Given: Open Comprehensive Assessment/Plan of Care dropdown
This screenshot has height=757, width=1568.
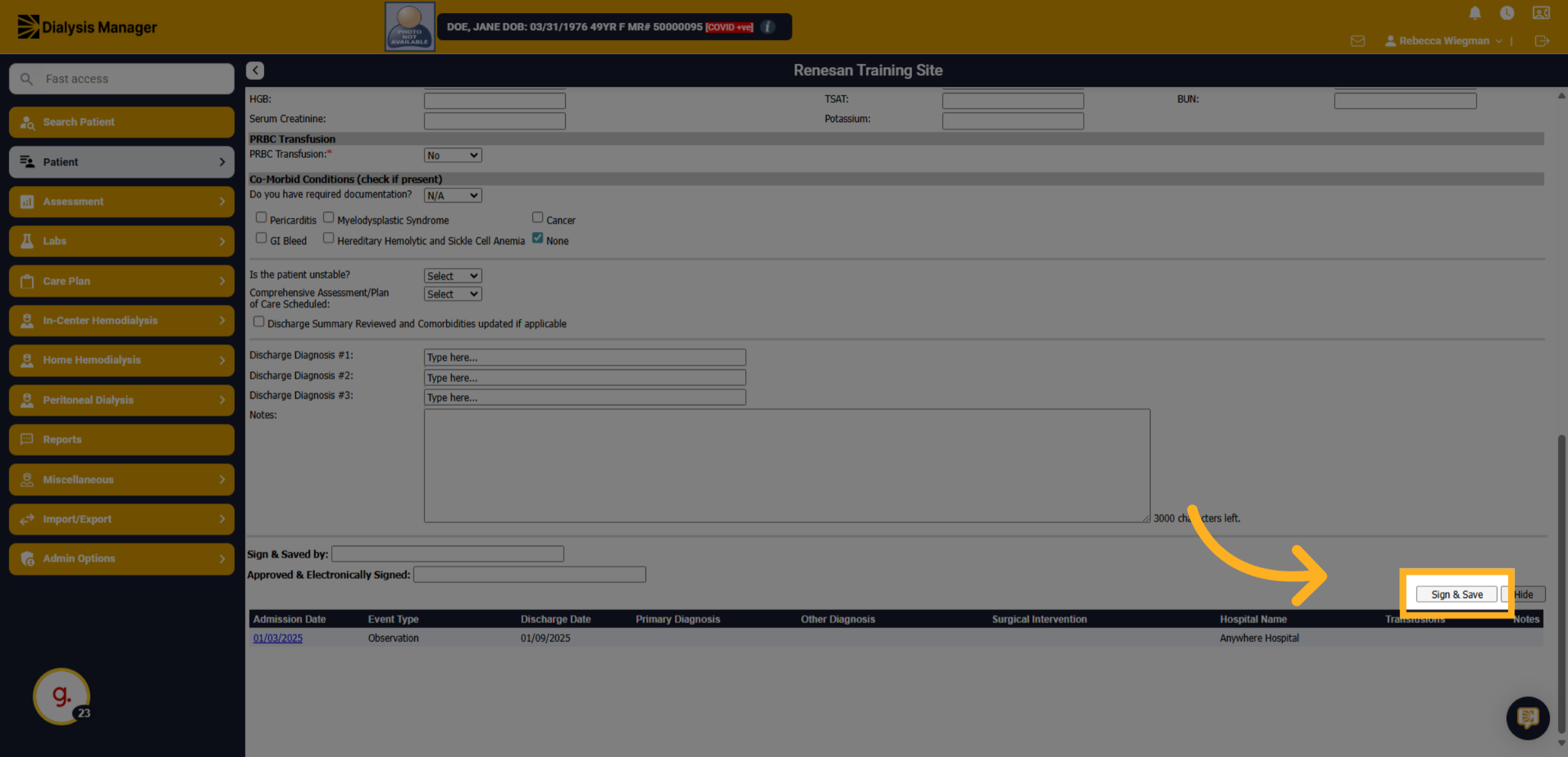Looking at the screenshot, I should pos(453,294).
